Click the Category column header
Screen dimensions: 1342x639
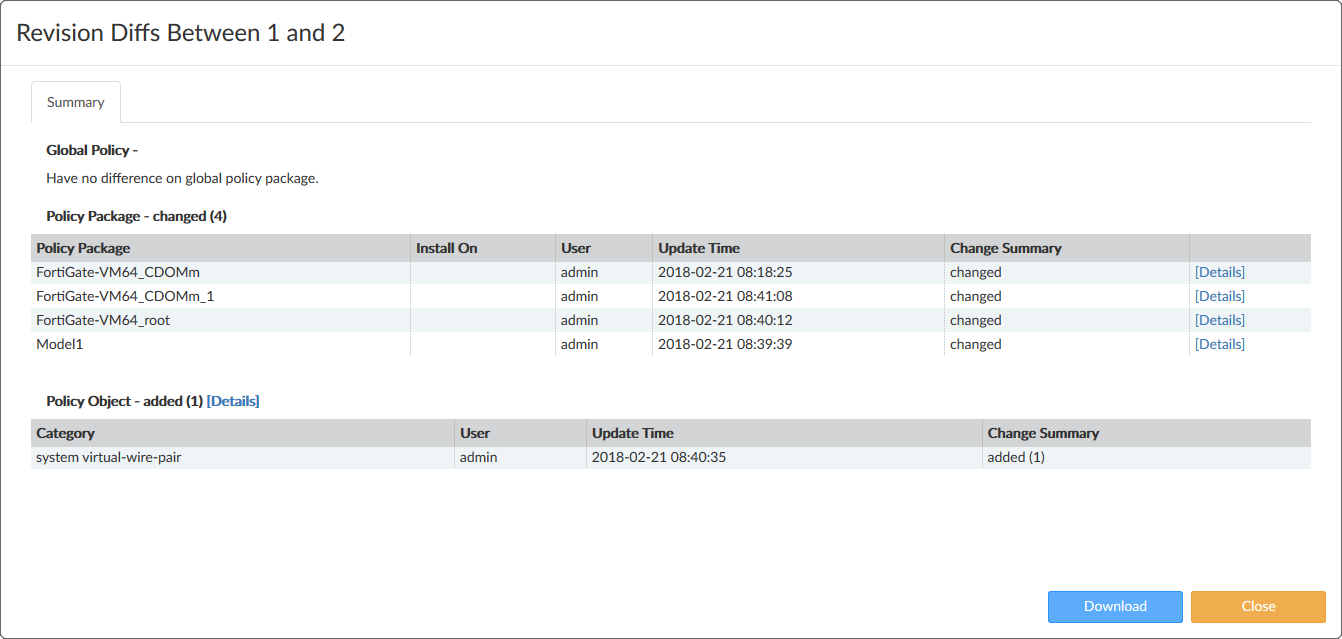tap(65, 433)
